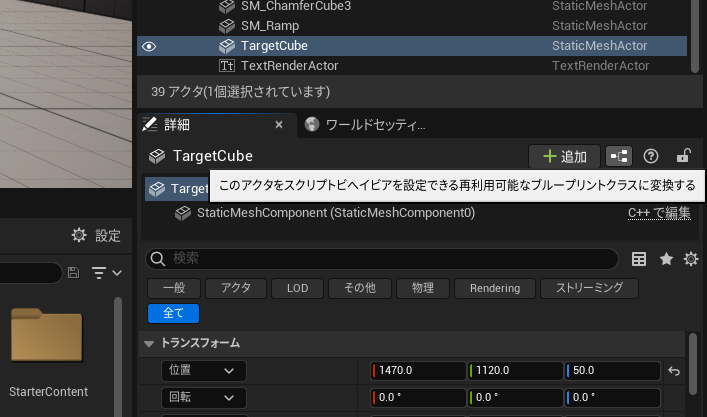707x417 pixels.
Task: Click location X value 1470.0
Action: 418,371
